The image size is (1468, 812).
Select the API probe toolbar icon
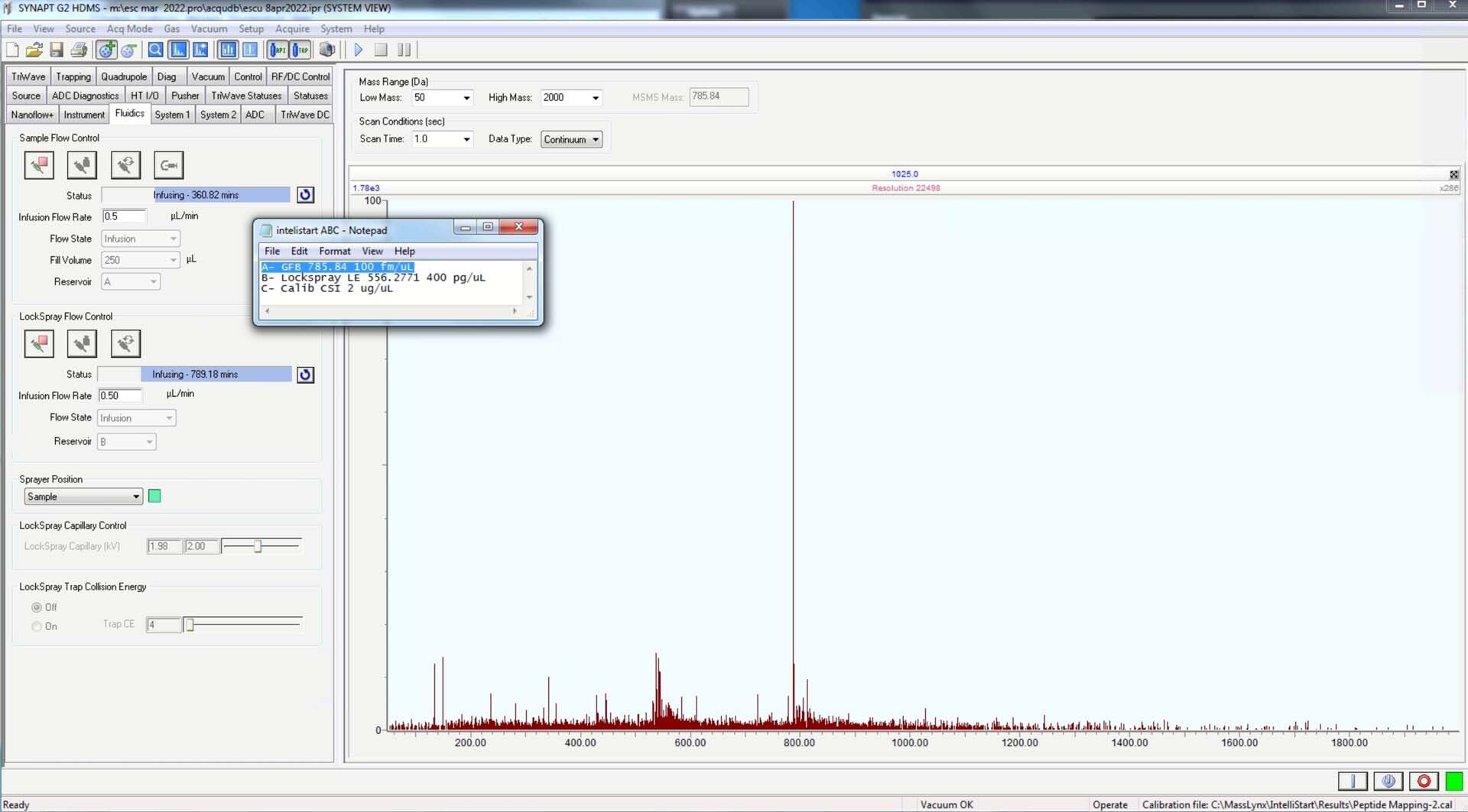pyautogui.click(x=277, y=50)
